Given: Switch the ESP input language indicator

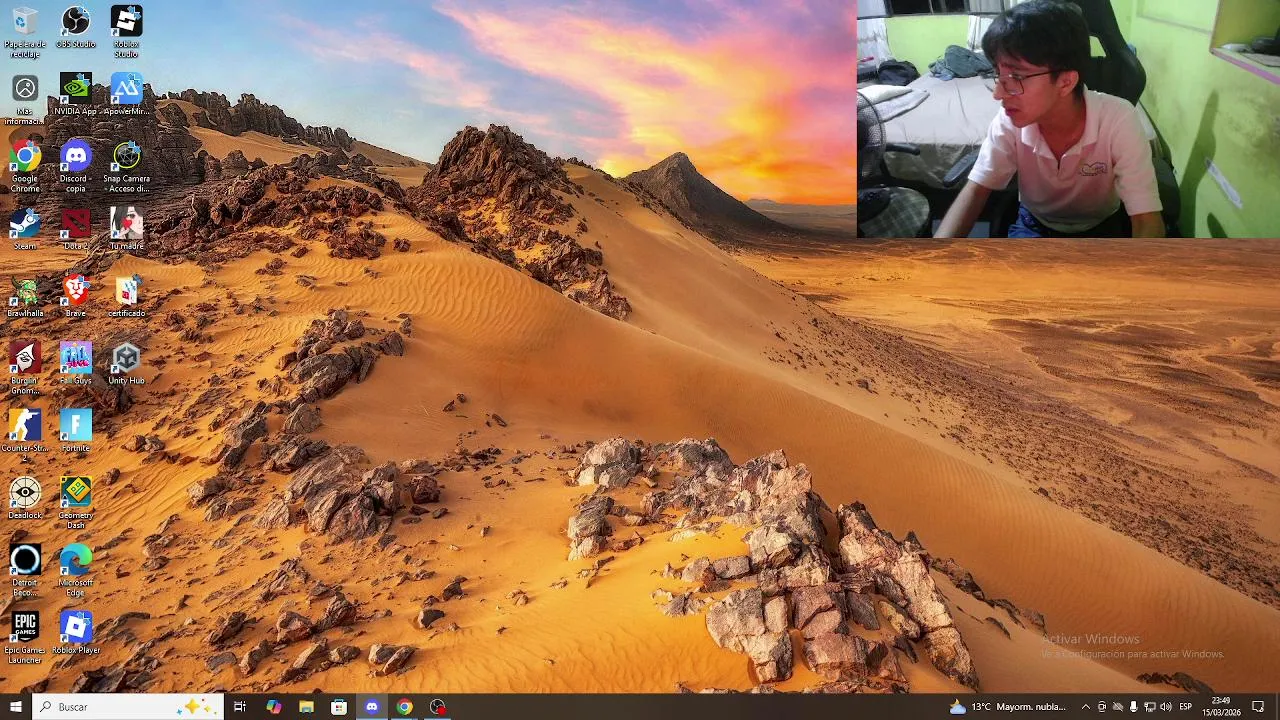Looking at the screenshot, I should point(1185,707).
